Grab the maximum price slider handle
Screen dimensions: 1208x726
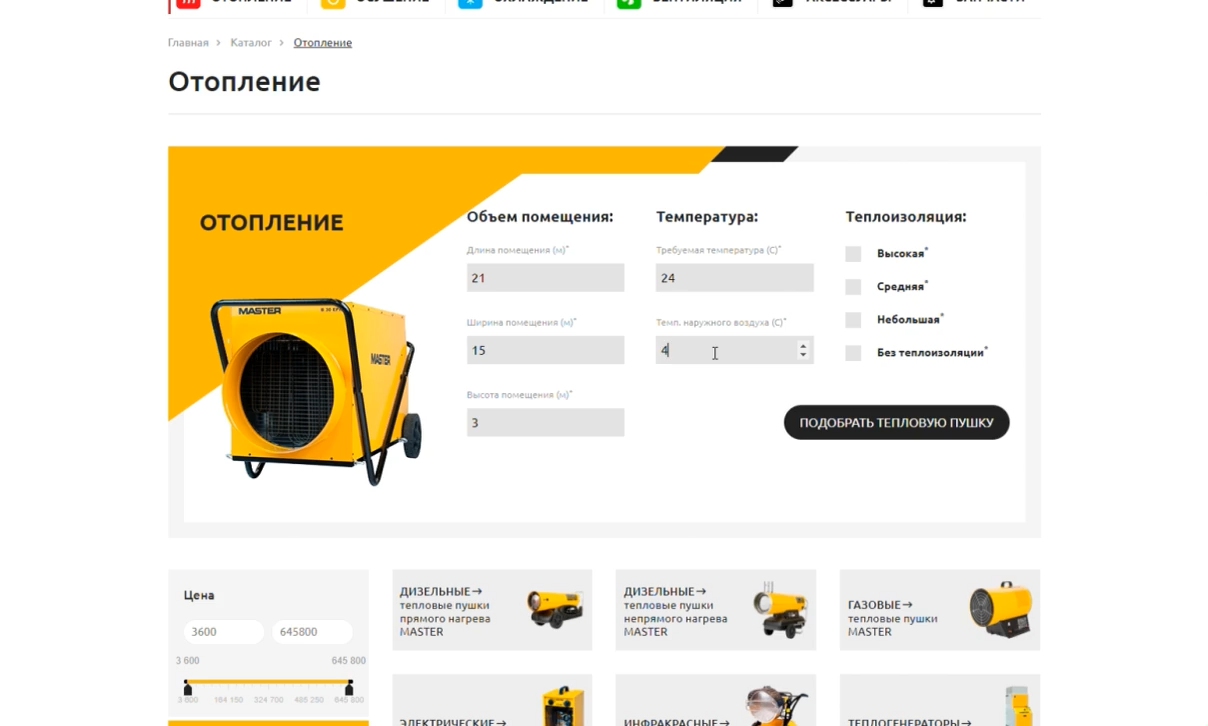tap(349, 687)
